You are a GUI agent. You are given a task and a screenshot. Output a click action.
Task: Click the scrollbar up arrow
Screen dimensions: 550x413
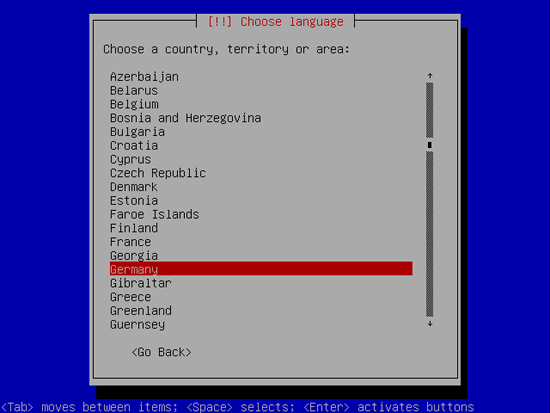(x=430, y=76)
